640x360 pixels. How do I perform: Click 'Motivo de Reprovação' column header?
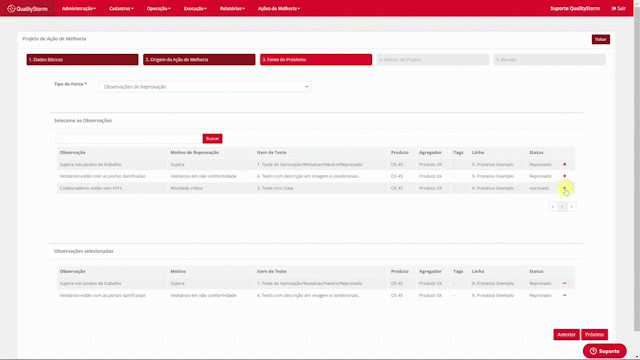click(x=195, y=152)
